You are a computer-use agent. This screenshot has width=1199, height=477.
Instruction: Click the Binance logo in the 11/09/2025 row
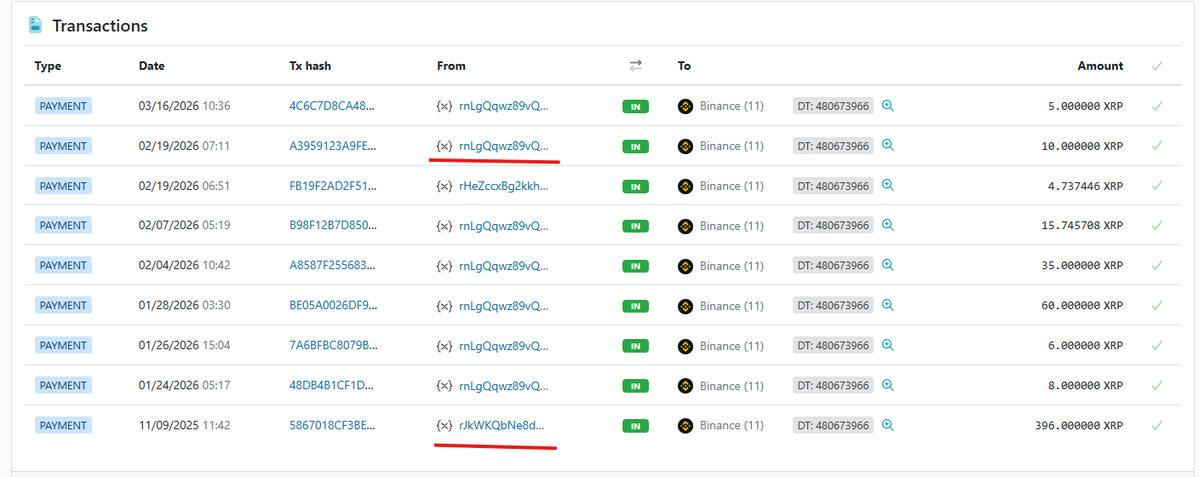tap(685, 425)
